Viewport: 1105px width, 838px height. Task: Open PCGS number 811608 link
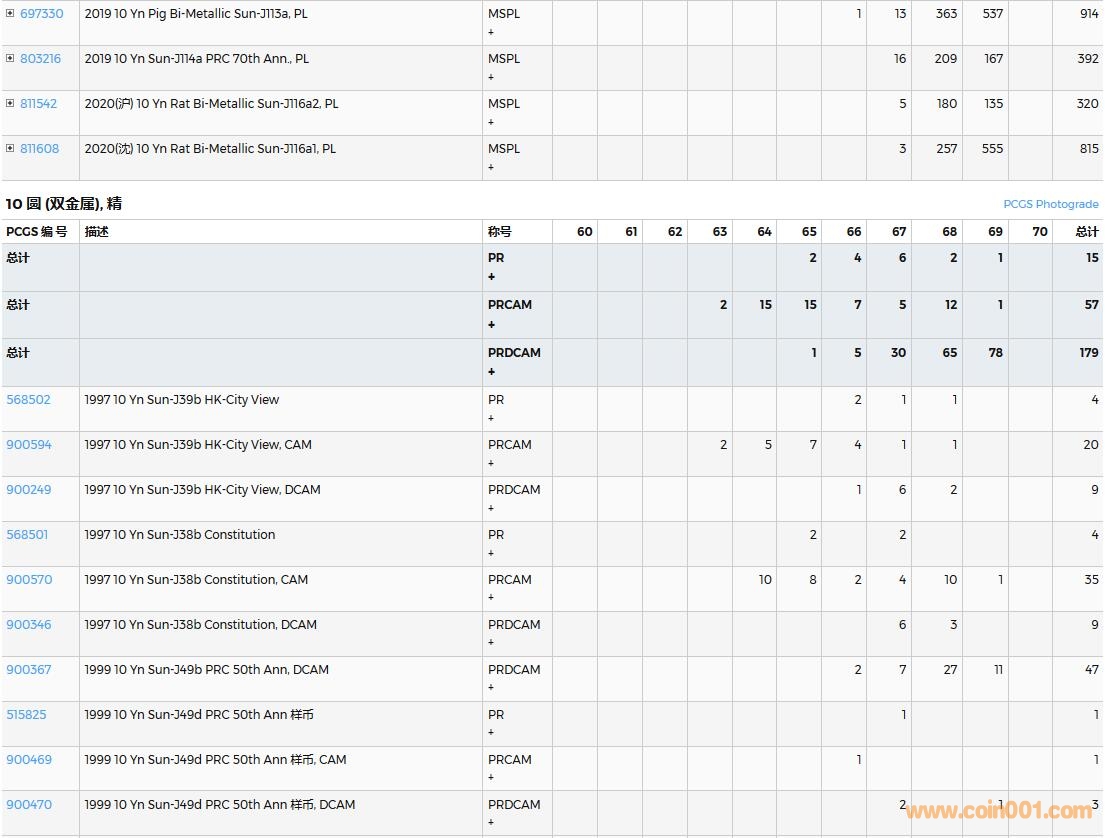(39, 149)
